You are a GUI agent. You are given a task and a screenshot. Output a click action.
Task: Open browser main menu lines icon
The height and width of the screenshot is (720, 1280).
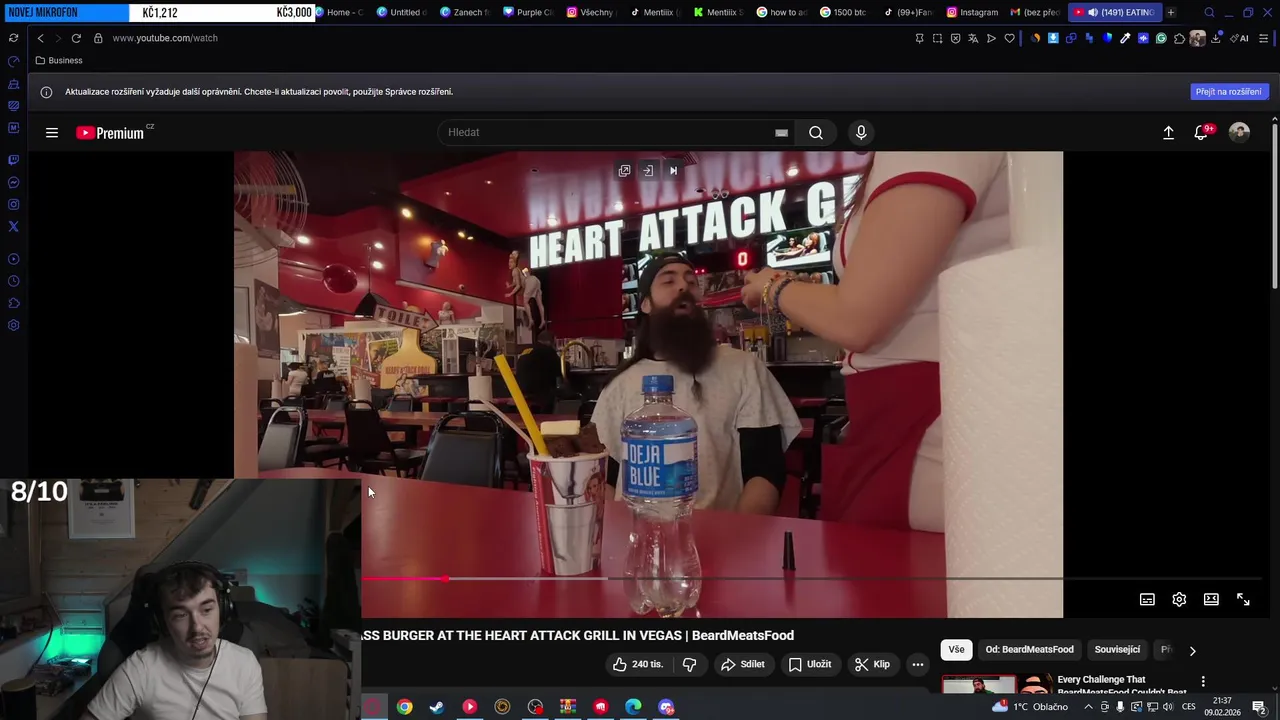pyautogui.click(x=1264, y=38)
